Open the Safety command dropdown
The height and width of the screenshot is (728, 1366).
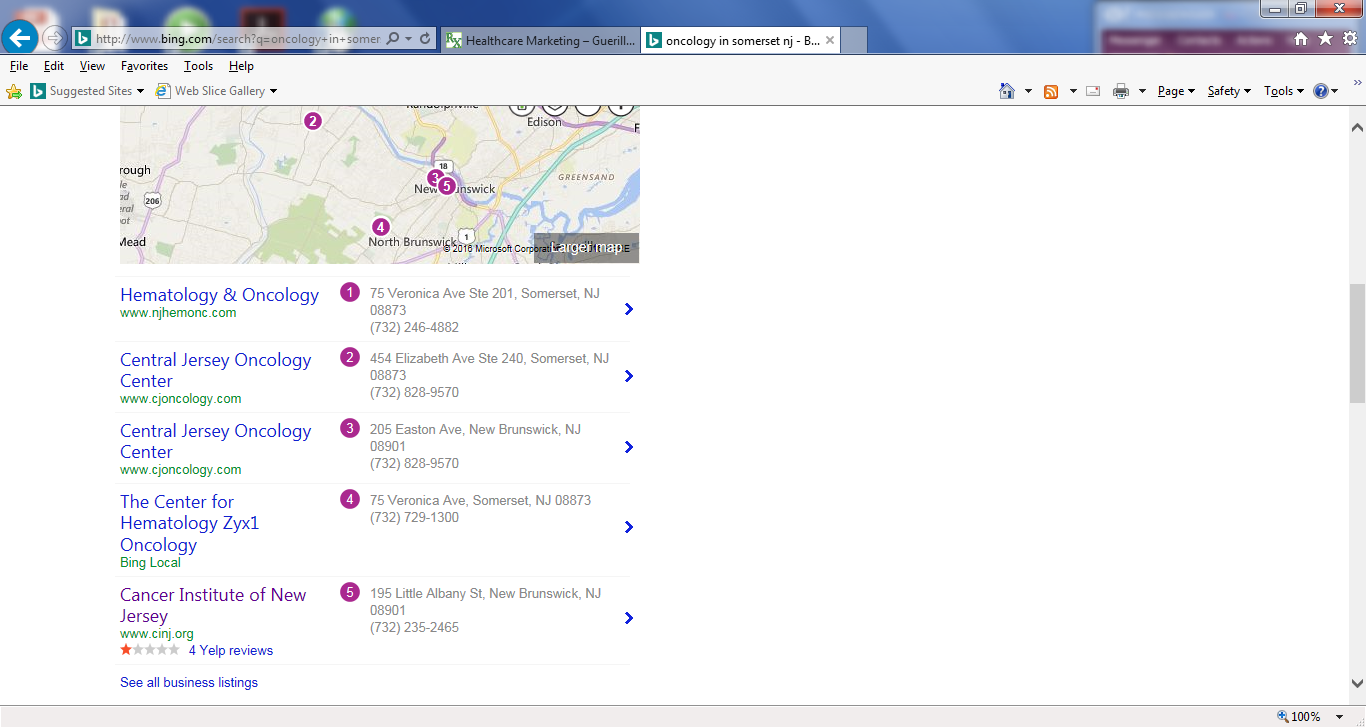click(x=1229, y=91)
